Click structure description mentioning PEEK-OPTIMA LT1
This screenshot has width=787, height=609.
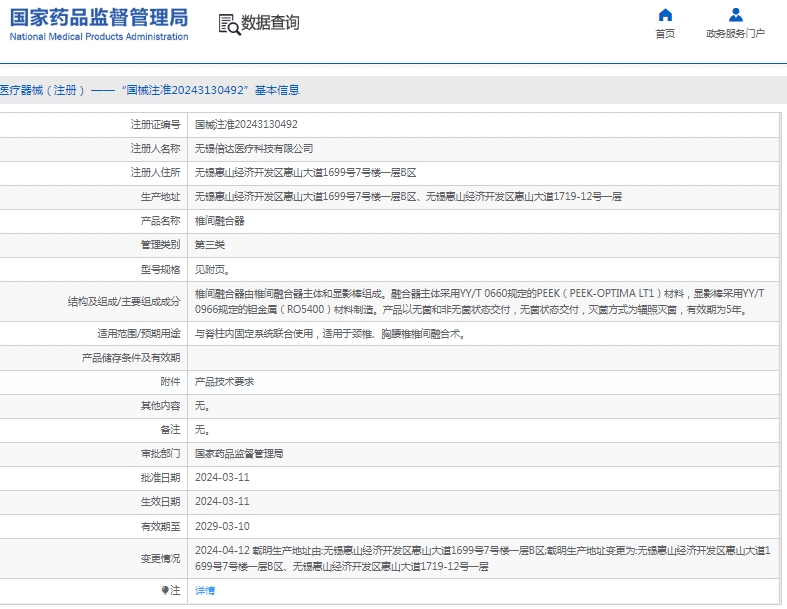pyautogui.click(x=479, y=301)
